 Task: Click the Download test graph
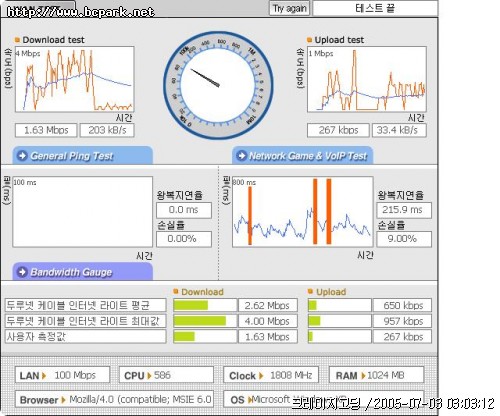click(75, 79)
